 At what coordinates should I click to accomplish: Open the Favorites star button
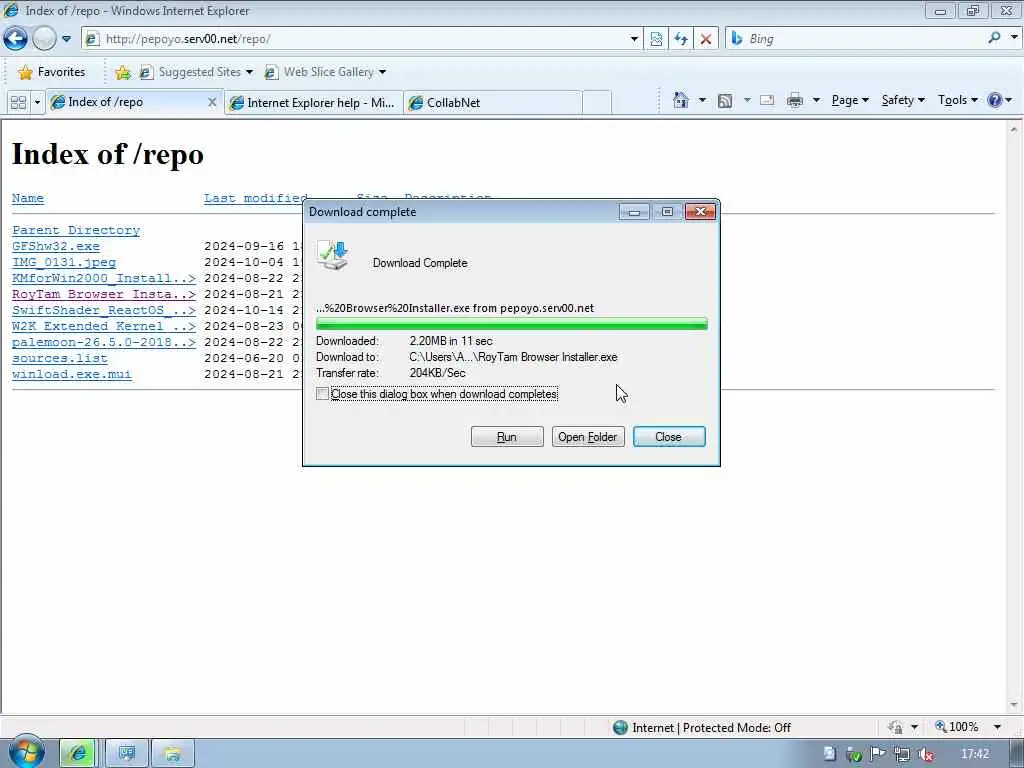[52, 72]
